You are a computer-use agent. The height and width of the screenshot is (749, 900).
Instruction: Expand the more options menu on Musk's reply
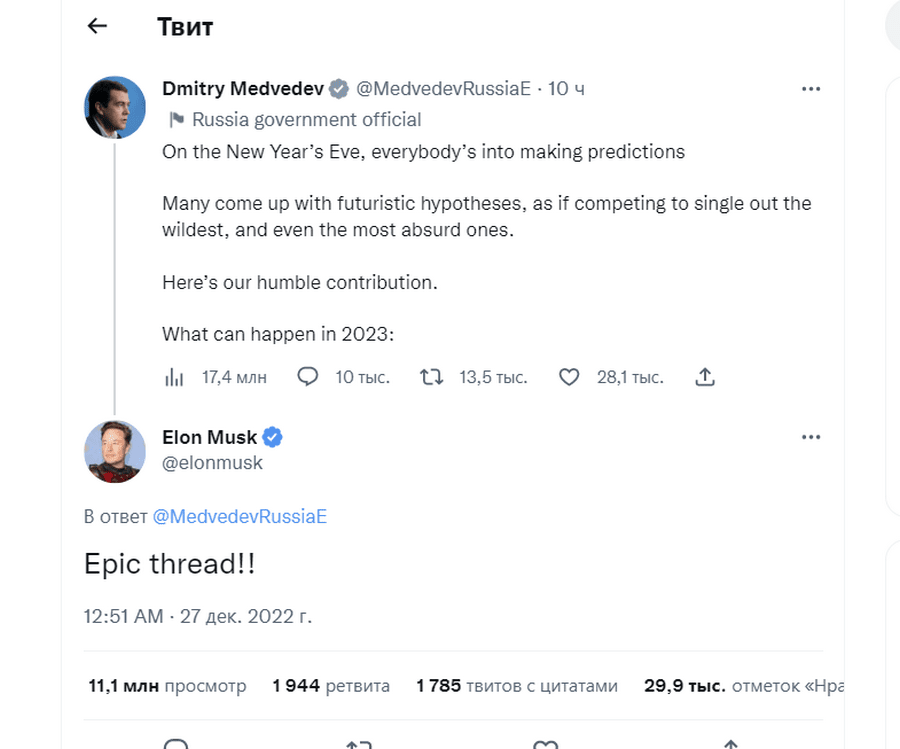[x=811, y=437]
